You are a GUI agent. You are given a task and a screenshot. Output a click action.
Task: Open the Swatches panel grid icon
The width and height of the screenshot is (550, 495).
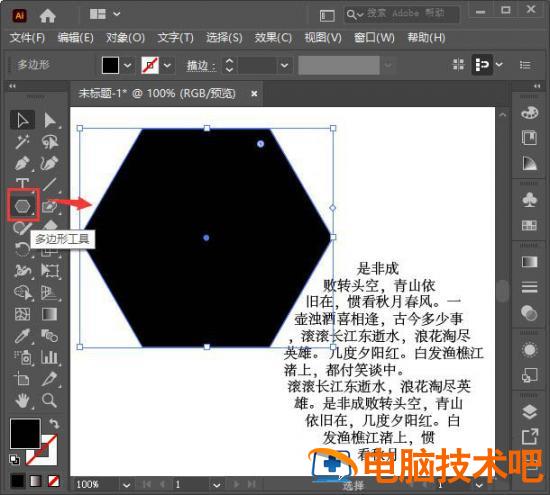click(529, 225)
